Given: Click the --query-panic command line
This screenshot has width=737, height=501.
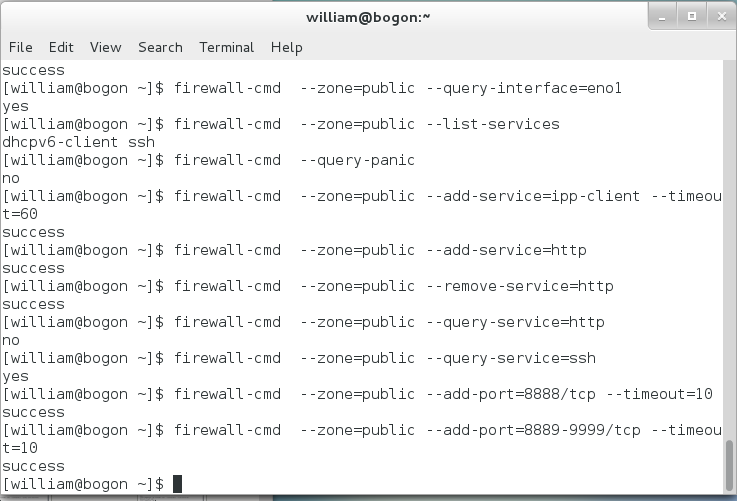Looking at the screenshot, I should tap(209, 160).
